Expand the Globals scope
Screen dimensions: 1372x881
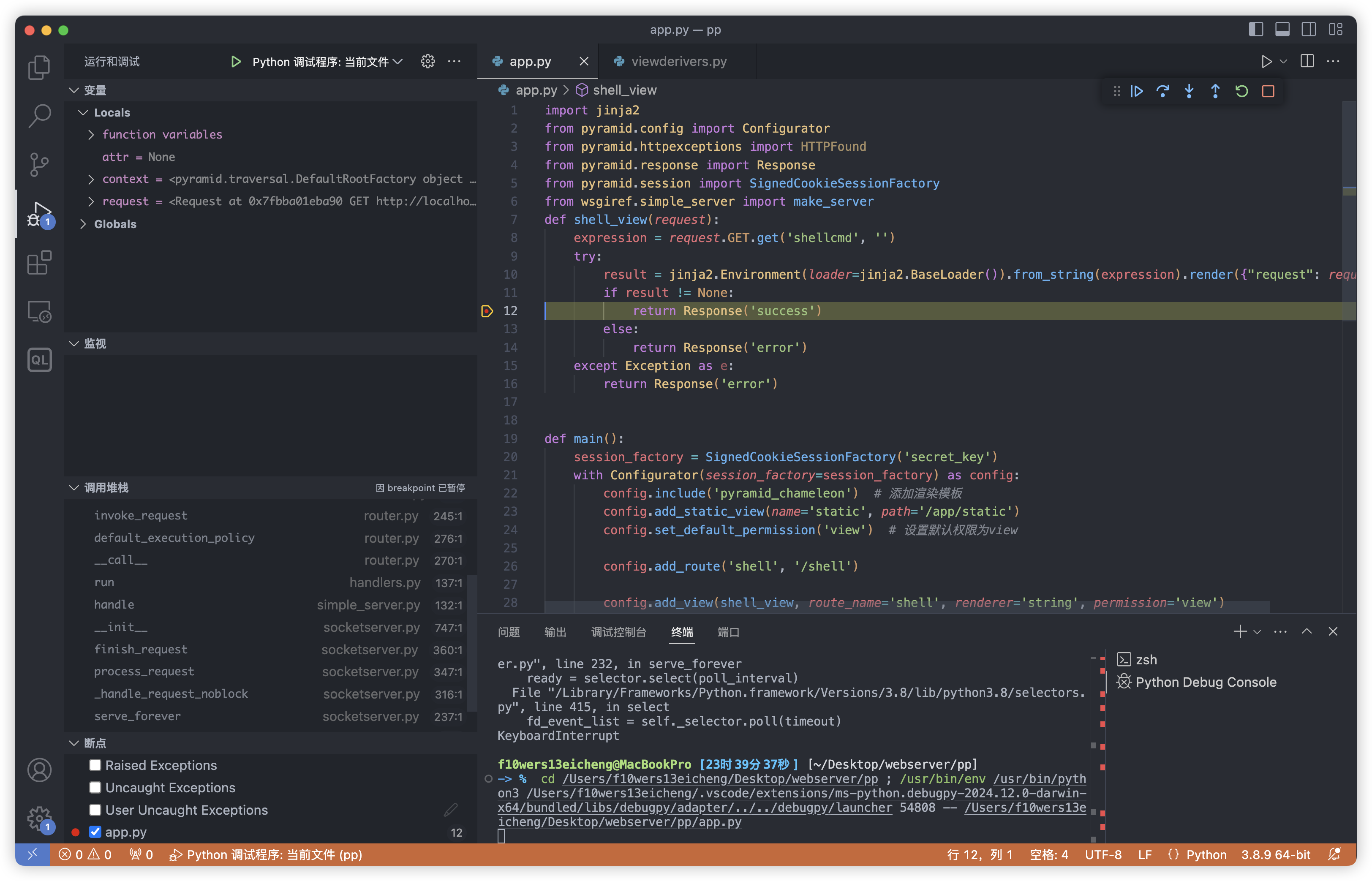click(83, 224)
